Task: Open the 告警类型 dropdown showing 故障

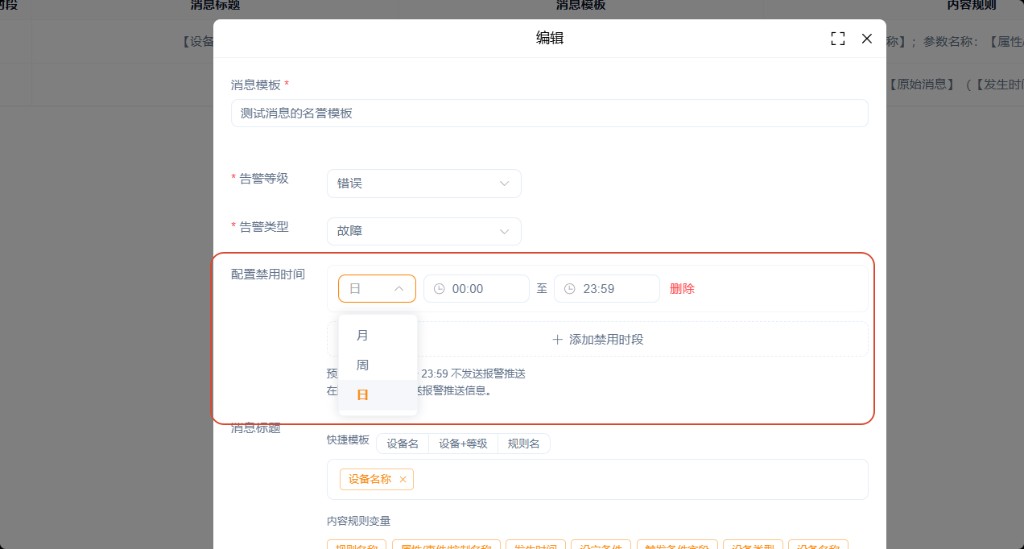Action: [424, 231]
